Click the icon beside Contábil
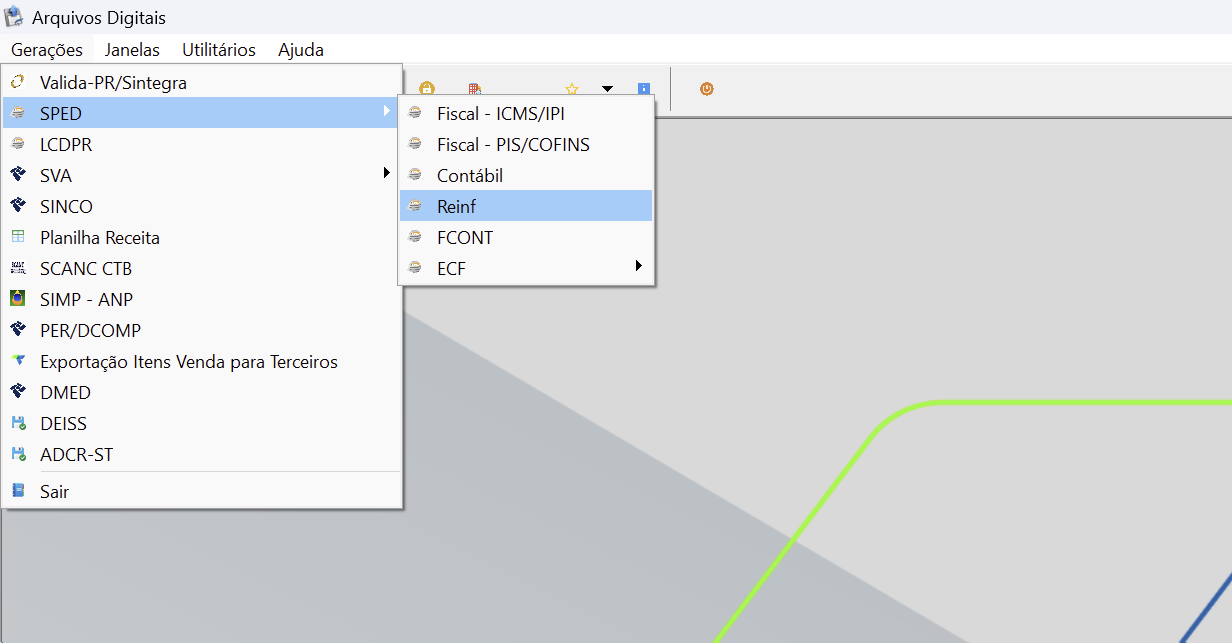 tap(415, 175)
